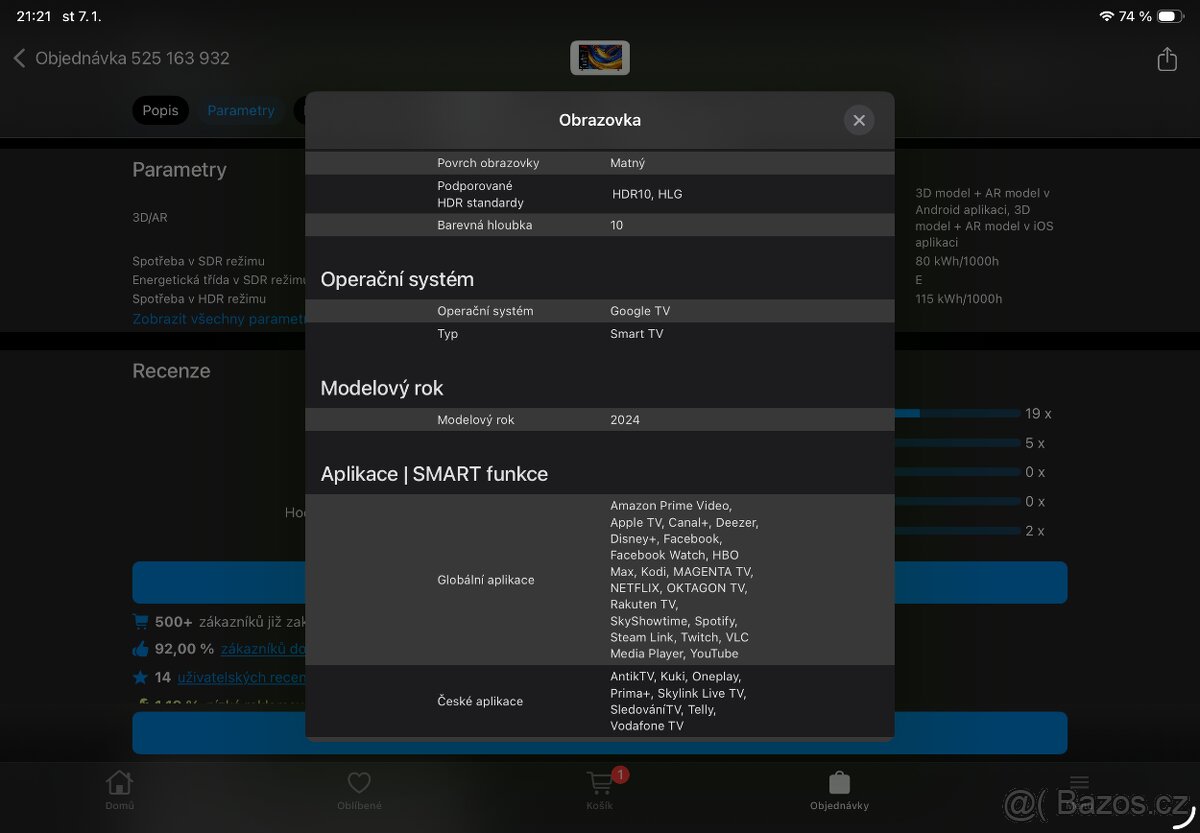
Task: Close the Obrazovka details overlay
Action: [x=858, y=120]
